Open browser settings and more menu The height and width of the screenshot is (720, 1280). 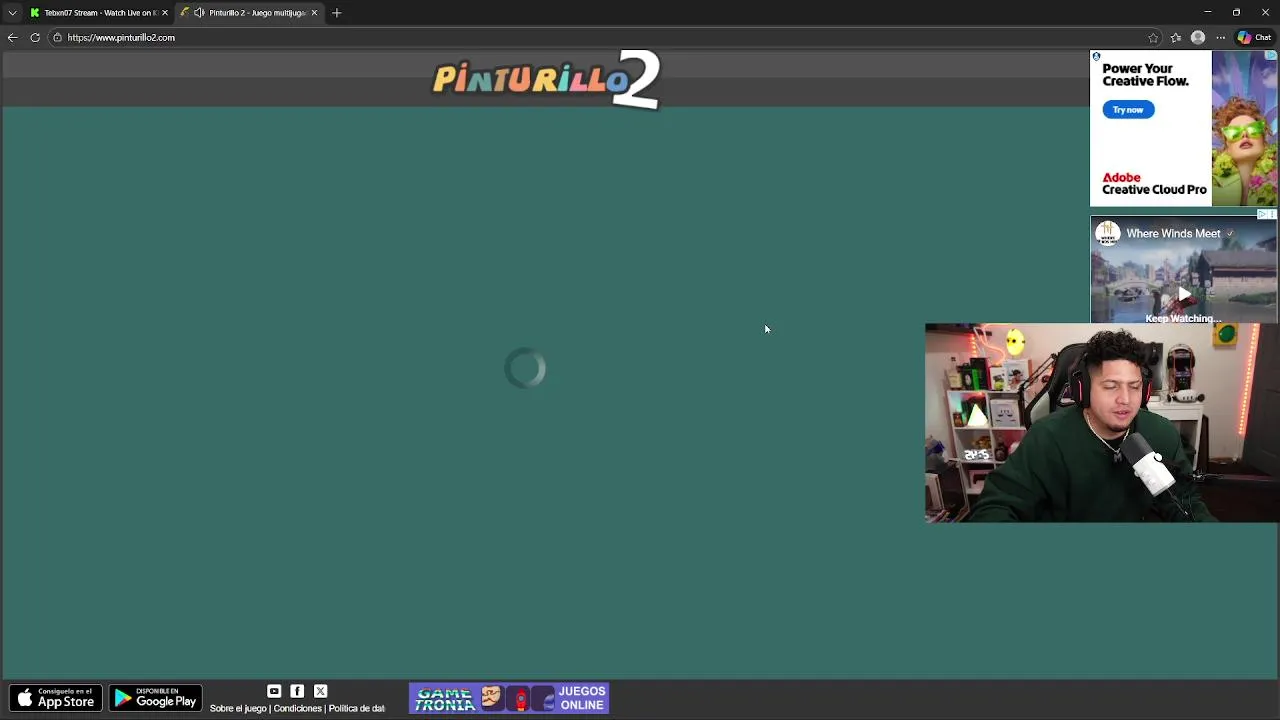coord(1220,38)
